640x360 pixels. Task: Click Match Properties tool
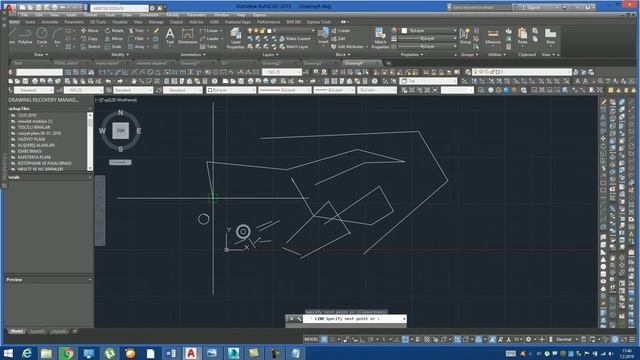[x=380, y=38]
